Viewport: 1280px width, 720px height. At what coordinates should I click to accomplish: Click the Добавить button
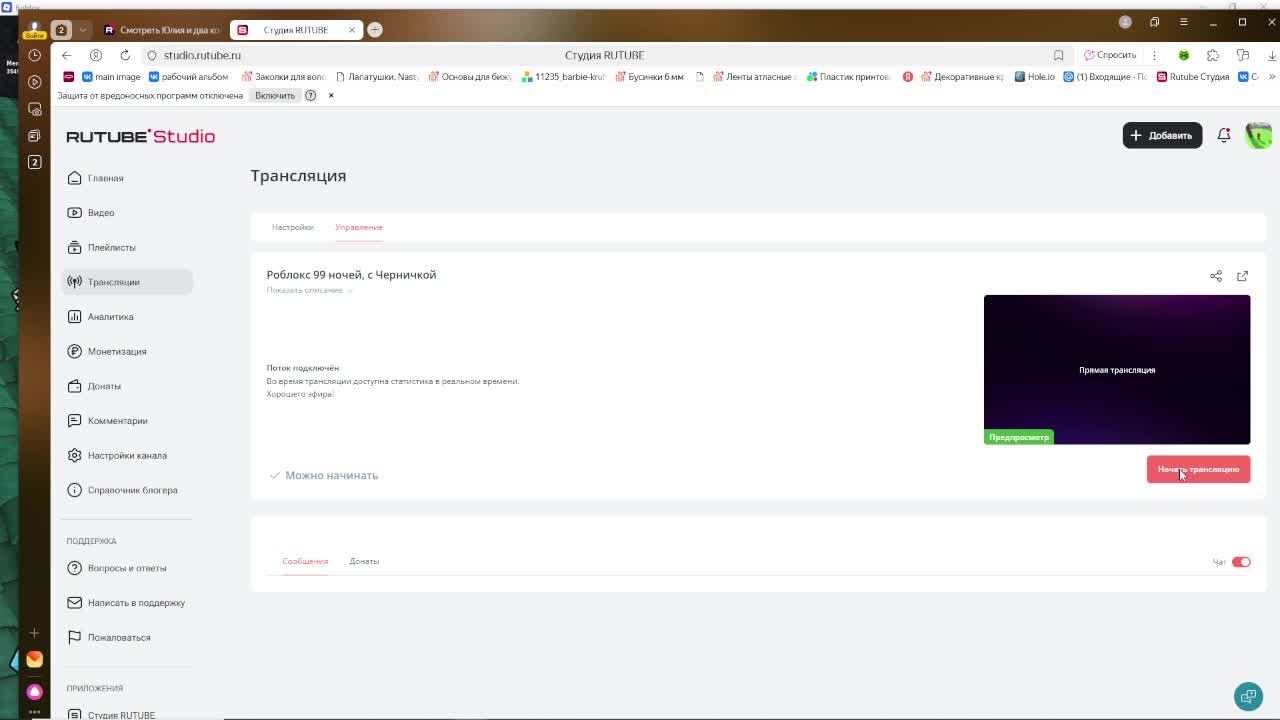(1162, 135)
